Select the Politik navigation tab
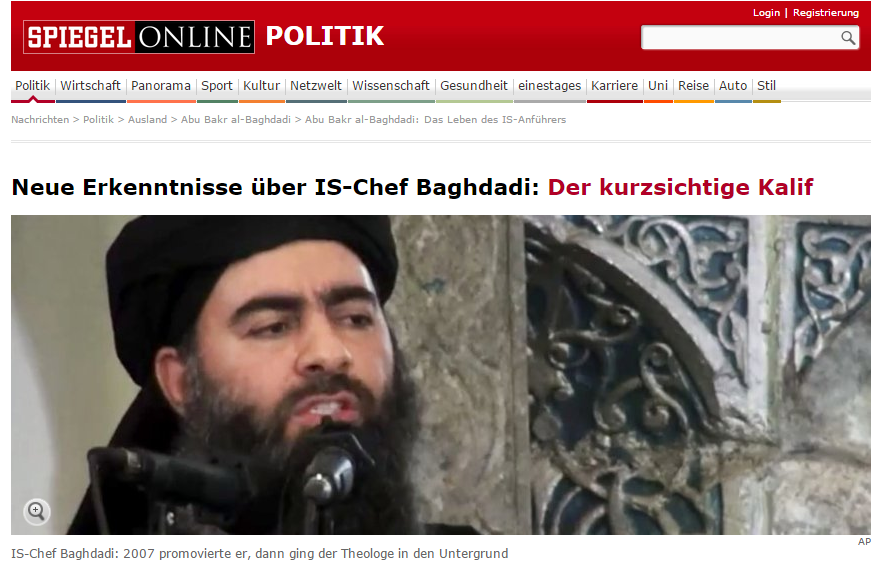874x567 pixels. click(32, 86)
